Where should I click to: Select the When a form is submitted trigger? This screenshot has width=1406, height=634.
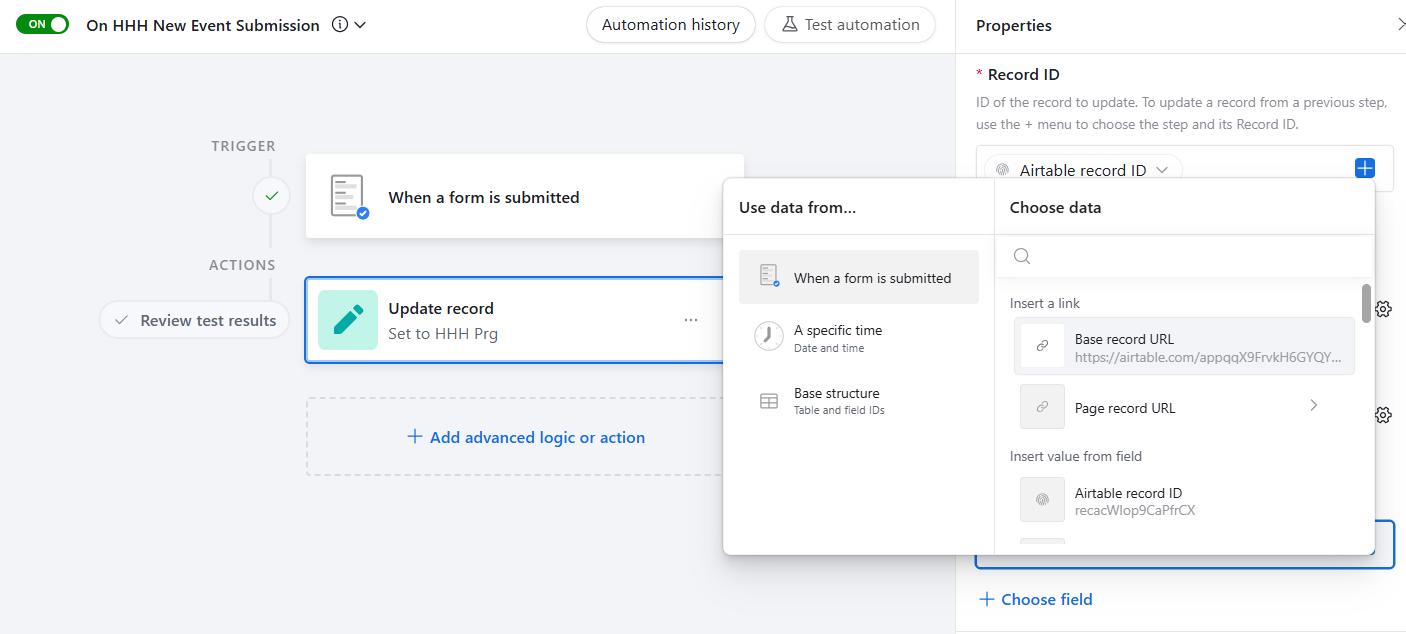pyautogui.click(x=525, y=196)
